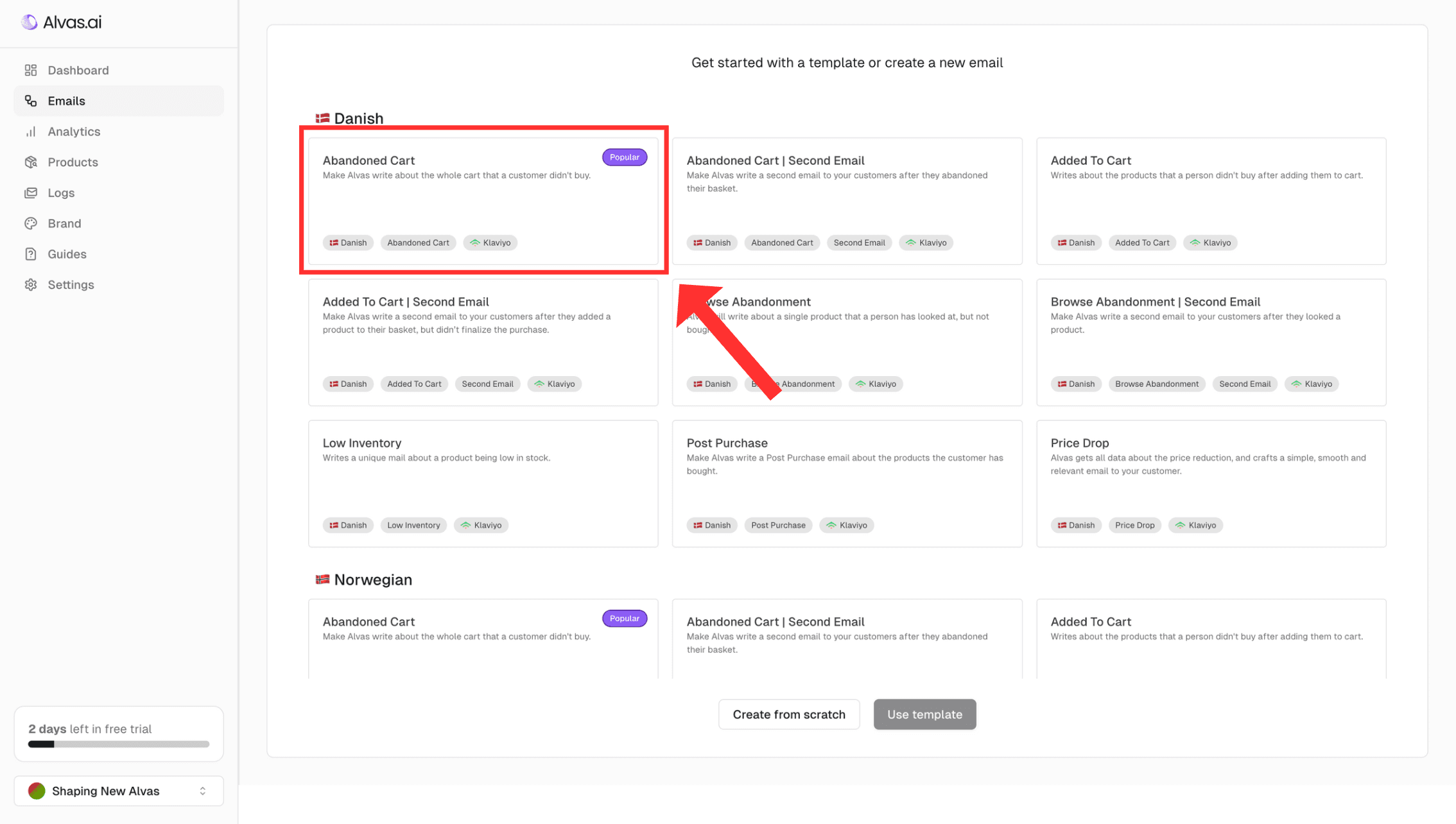Click the Guides book icon
The image size is (1456, 824).
[31, 254]
